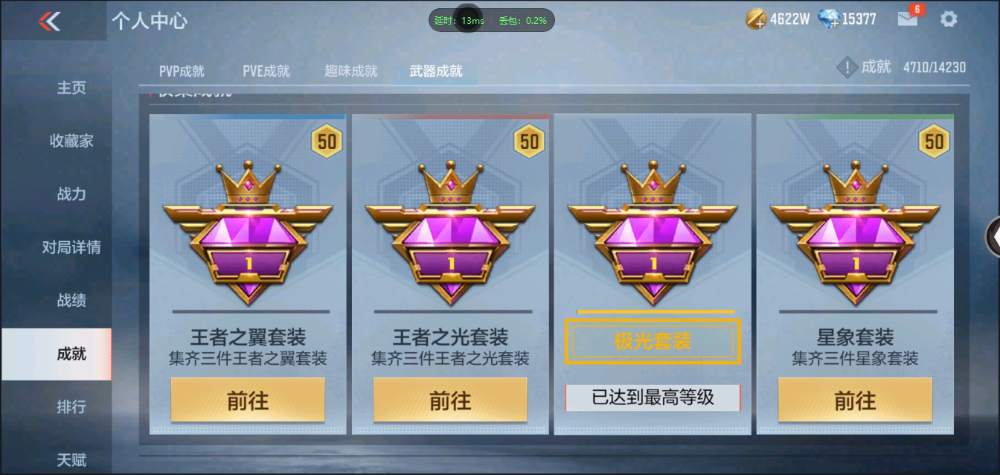Expand the side panel arrow at right edge
This screenshot has width=1000, height=475.
click(994, 237)
